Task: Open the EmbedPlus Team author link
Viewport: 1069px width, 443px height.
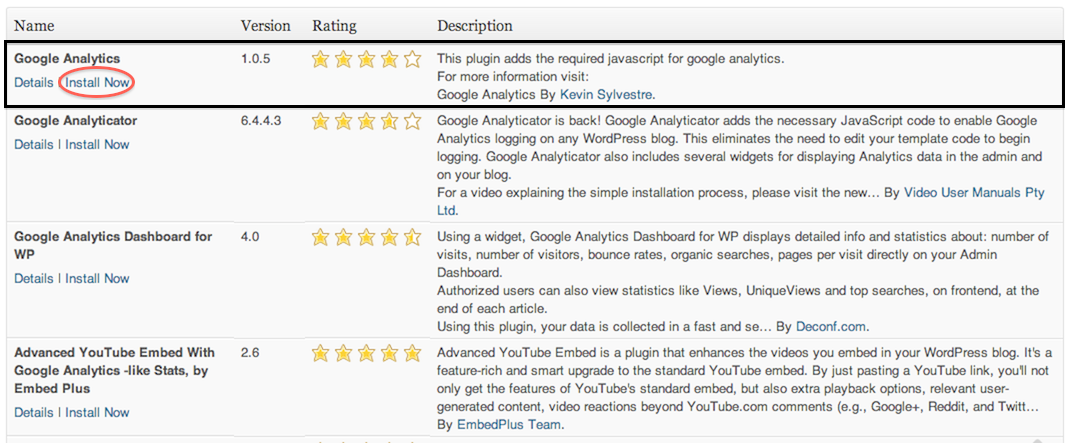Action: (509, 425)
